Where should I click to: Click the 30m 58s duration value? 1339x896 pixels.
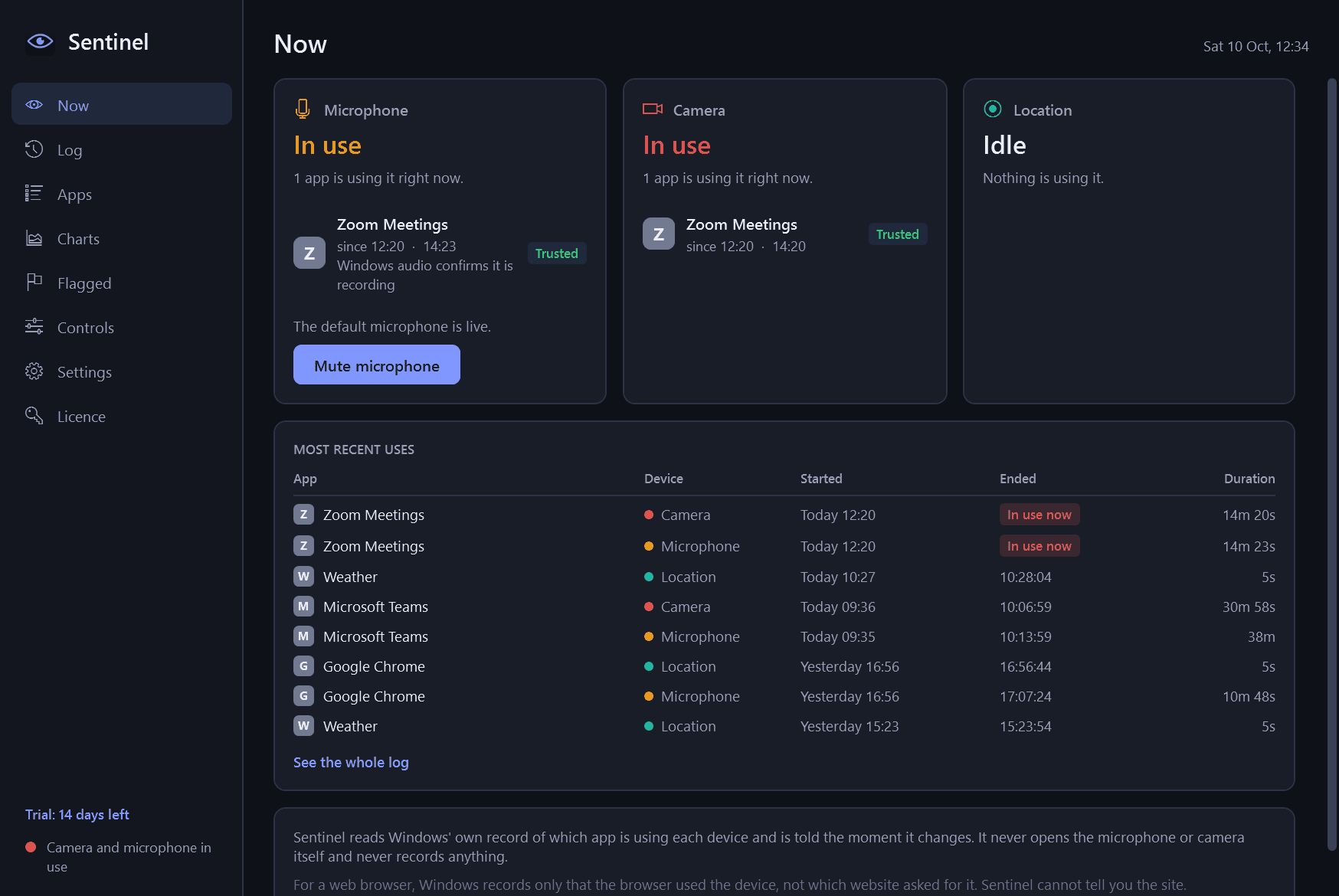click(x=1249, y=607)
